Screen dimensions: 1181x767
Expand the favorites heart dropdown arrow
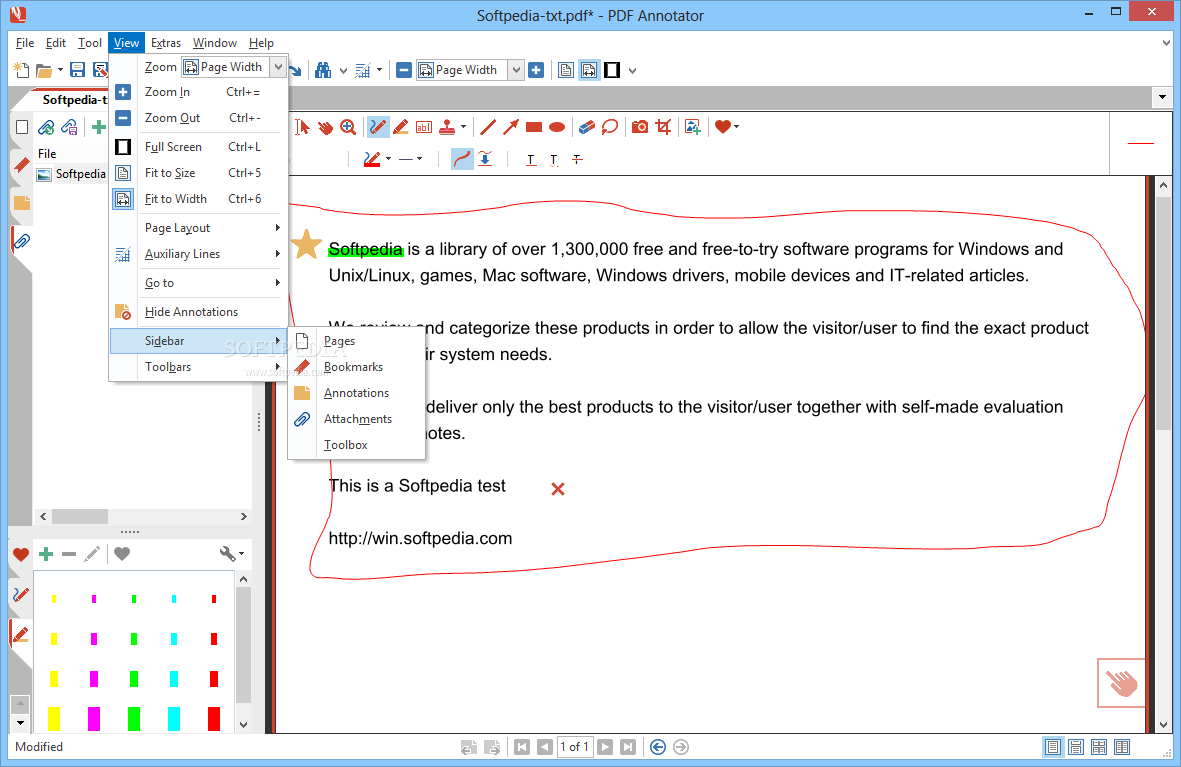(737, 127)
